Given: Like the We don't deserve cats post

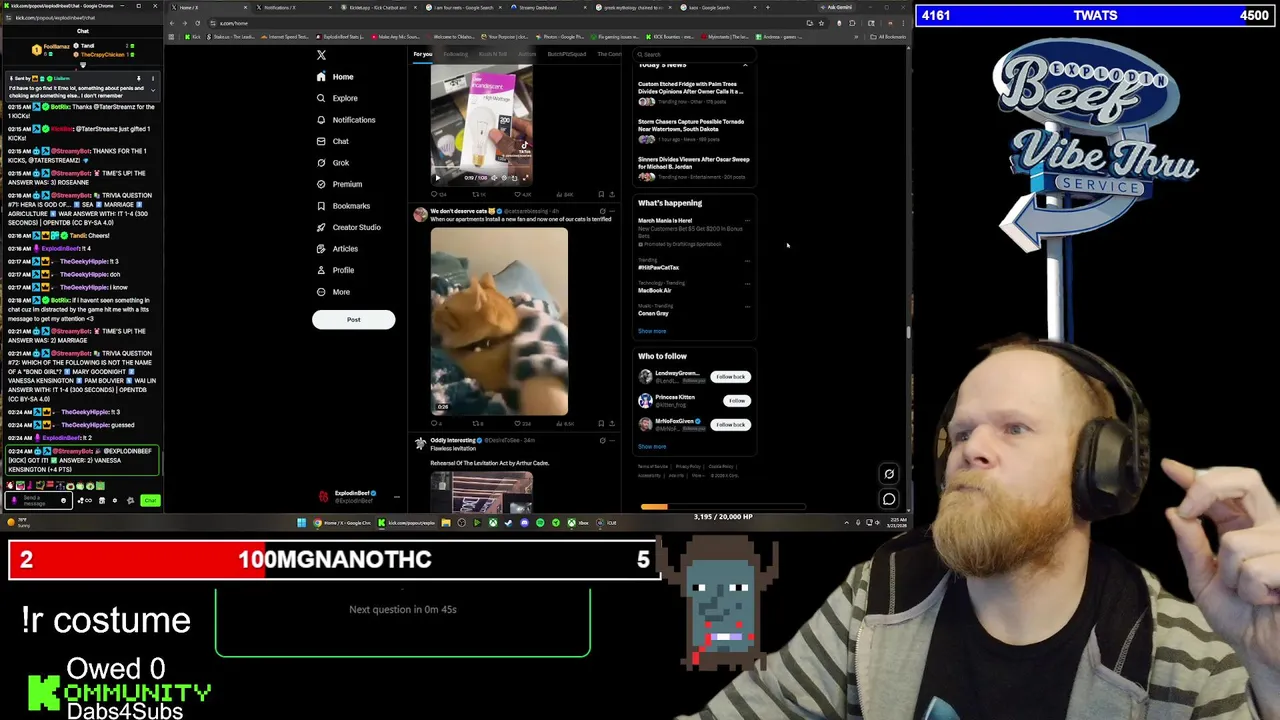Looking at the screenshot, I should click(521, 423).
